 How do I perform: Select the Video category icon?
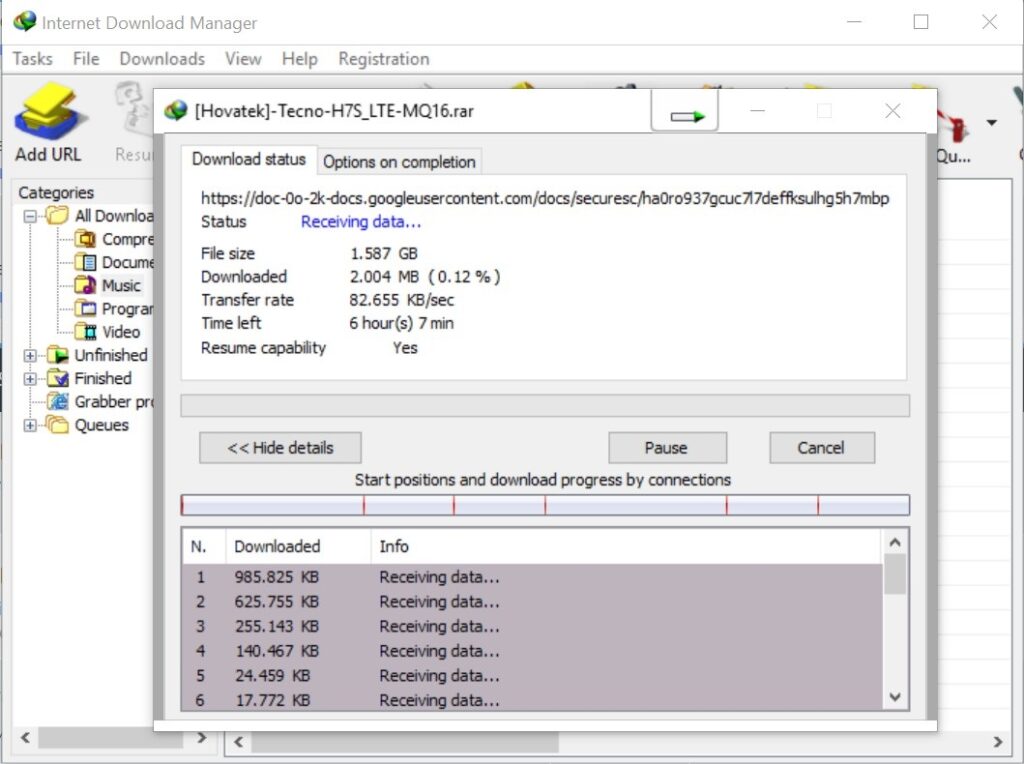point(88,331)
